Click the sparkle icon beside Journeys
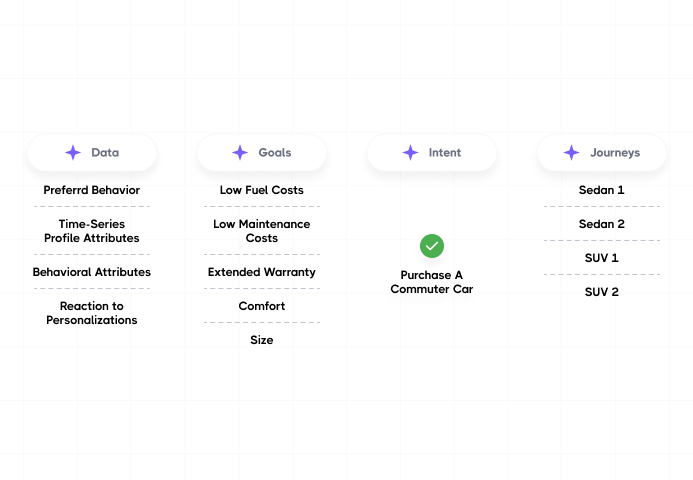The width and height of the screenshot is (693, 480). 571,153
